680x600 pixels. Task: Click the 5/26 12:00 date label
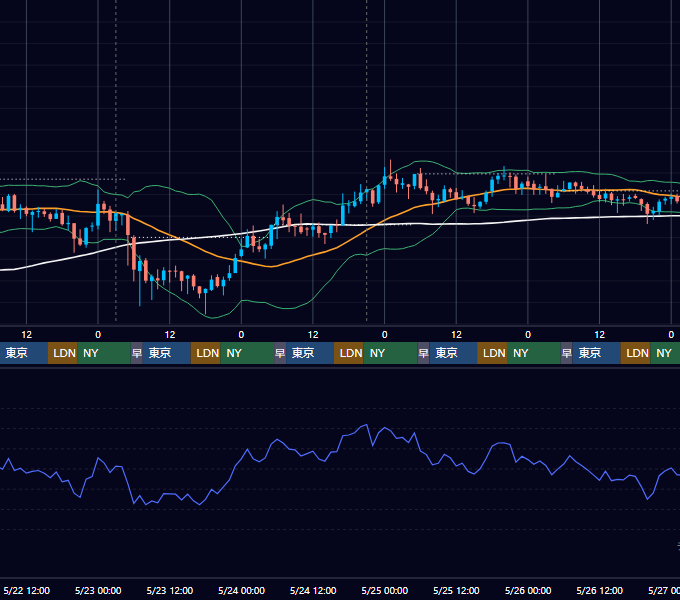pos(599,590)
